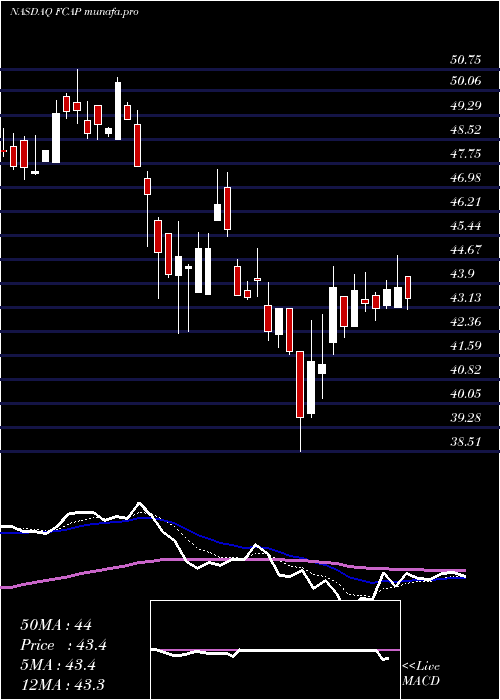This screenshot has height=700, width=500.
Task: Click the 48.52 price axis label
Action: [x=465, y=130]
